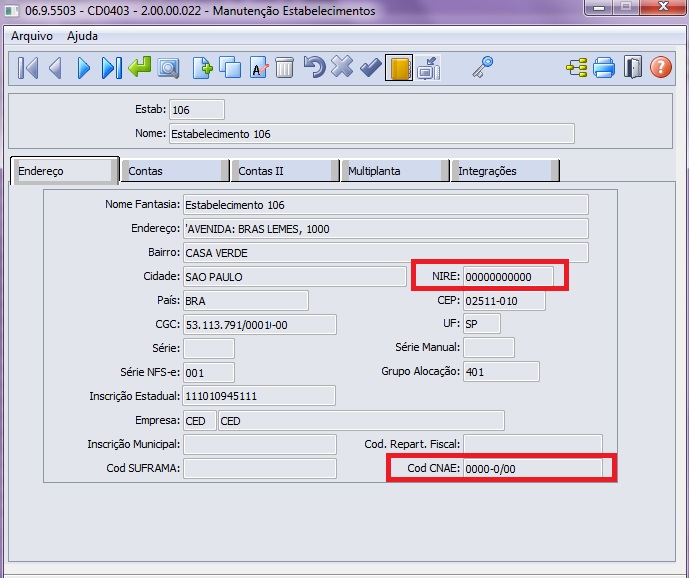Viewport: 689px width, 578px height.
Task: Click the printer-with-pencil toolbar icon
Action: point(428,68)
